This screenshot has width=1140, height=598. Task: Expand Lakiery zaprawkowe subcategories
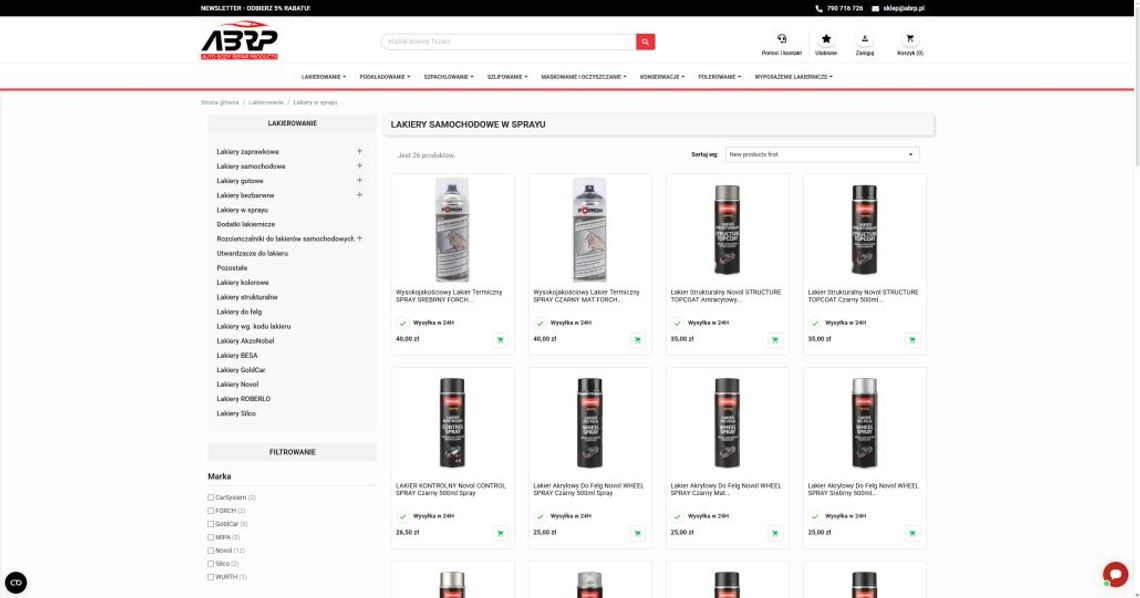(x=359, y=151)
